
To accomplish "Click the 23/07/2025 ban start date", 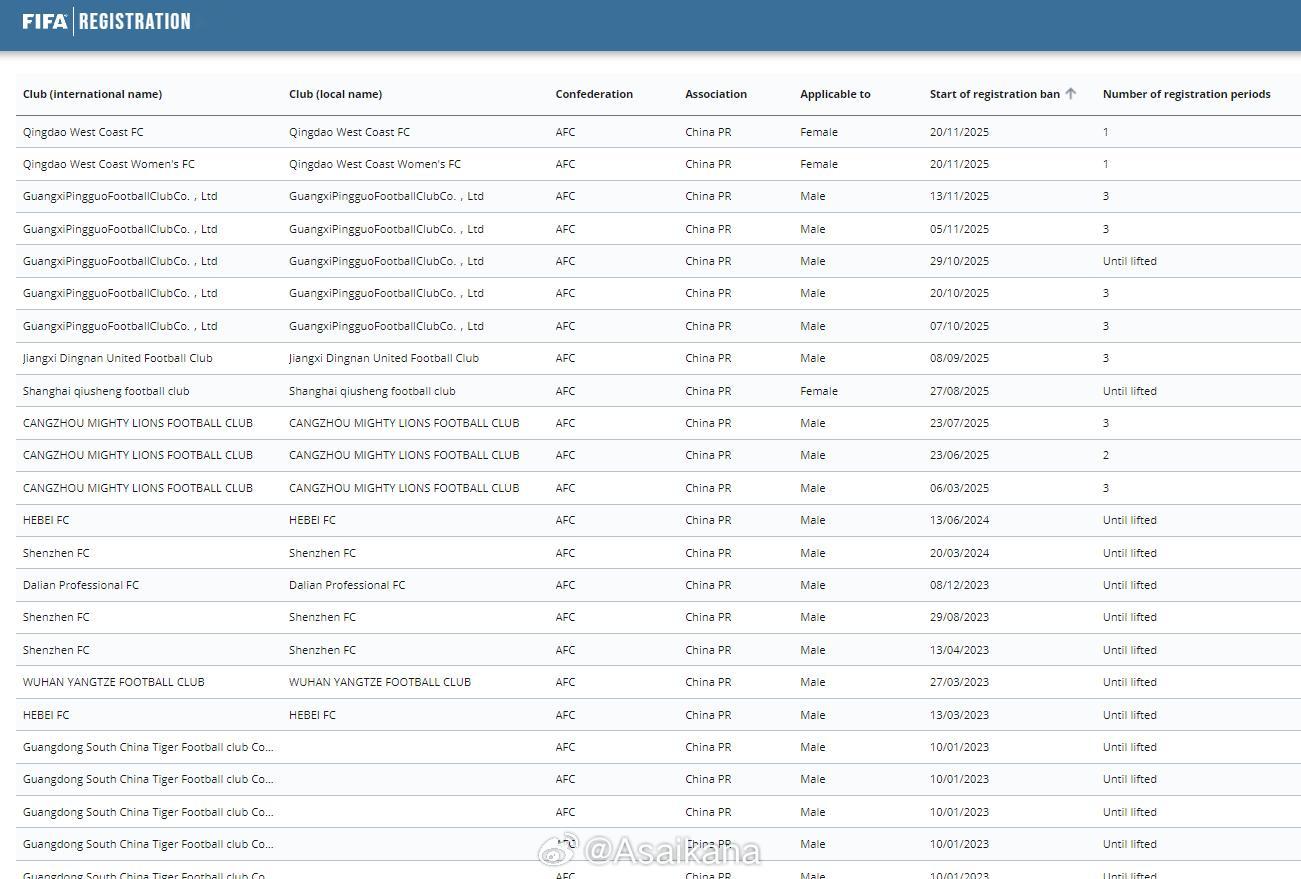I will tap(959, 423).
